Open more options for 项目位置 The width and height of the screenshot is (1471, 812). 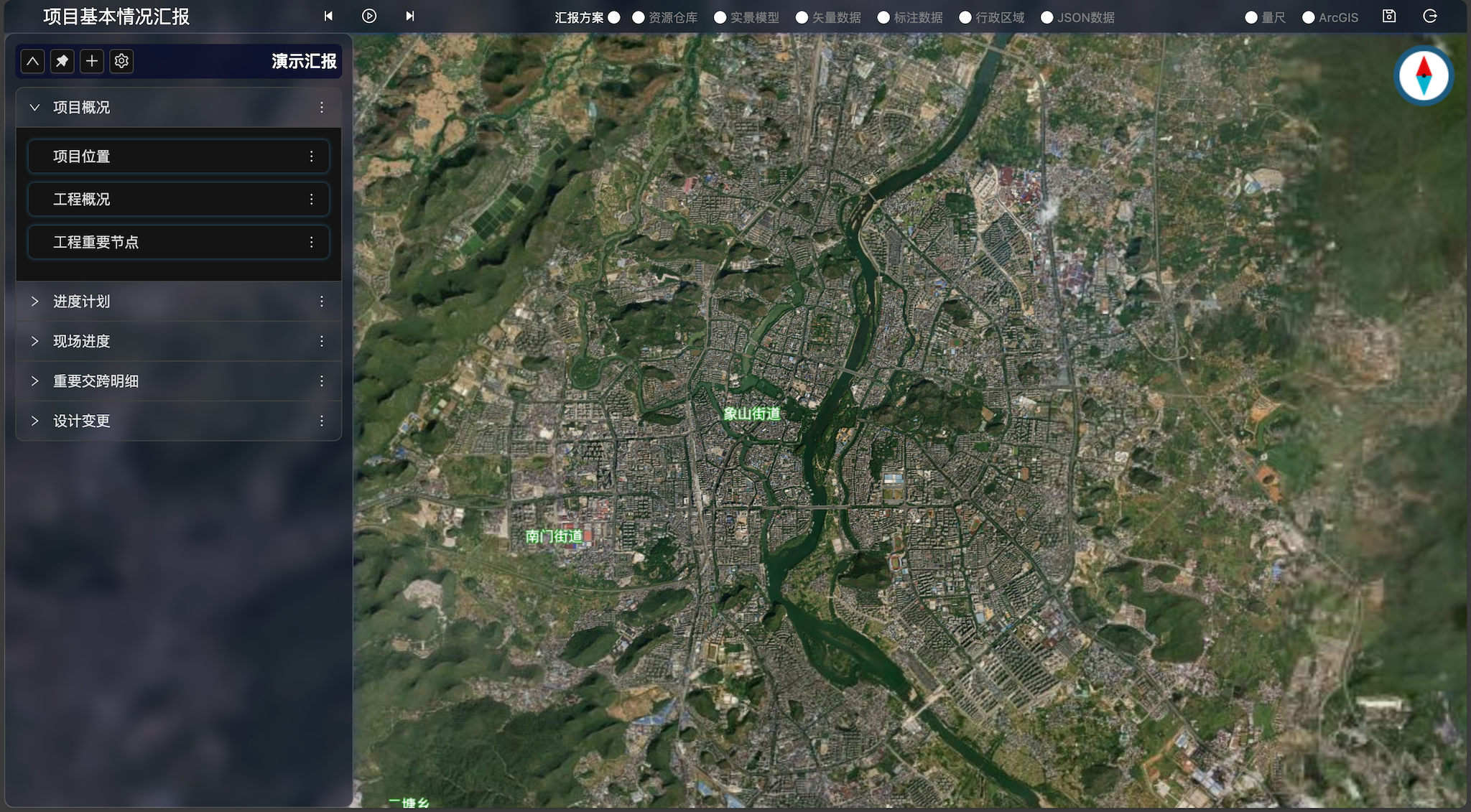[311, 157]
